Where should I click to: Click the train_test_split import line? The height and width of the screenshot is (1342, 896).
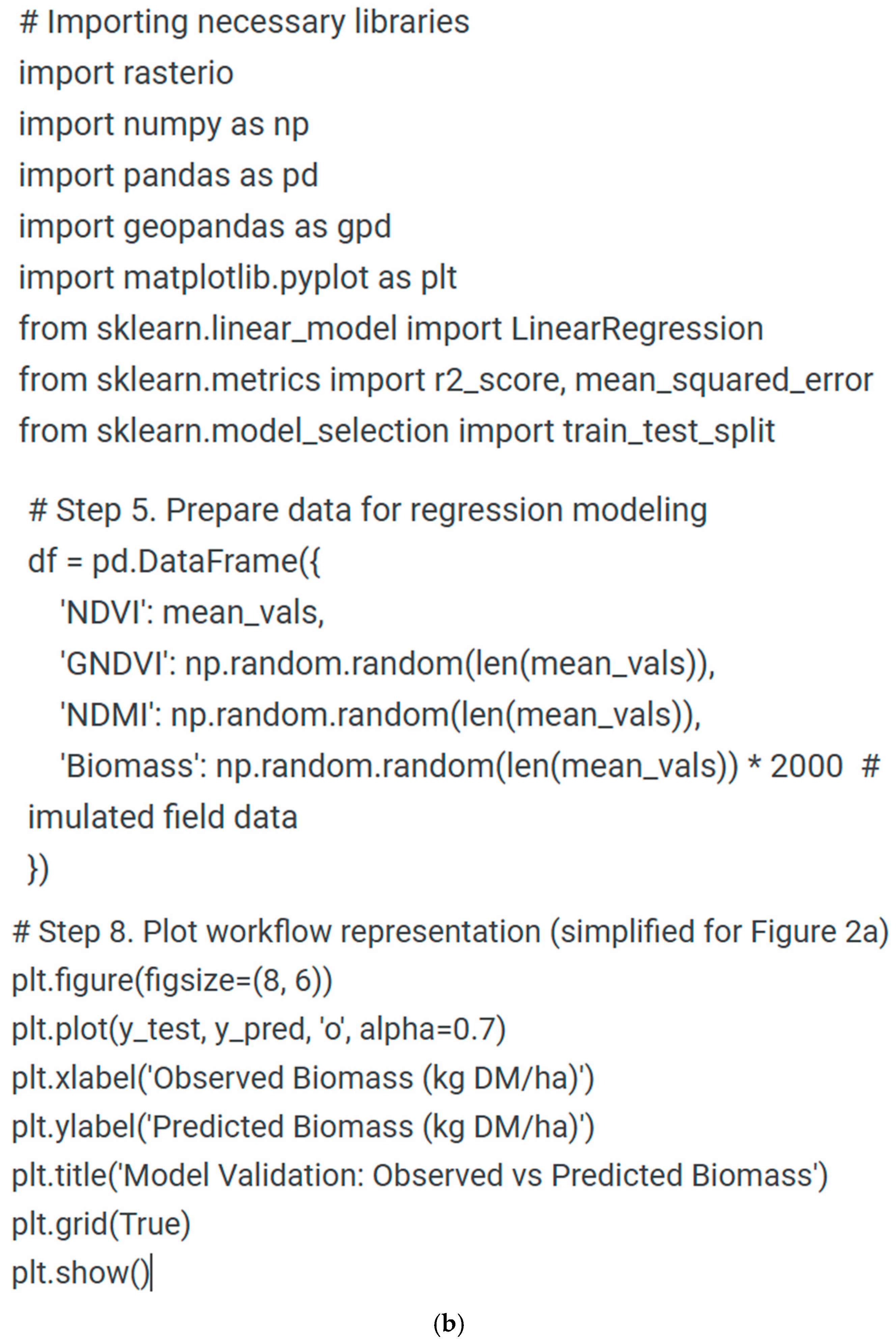[397, 432]
